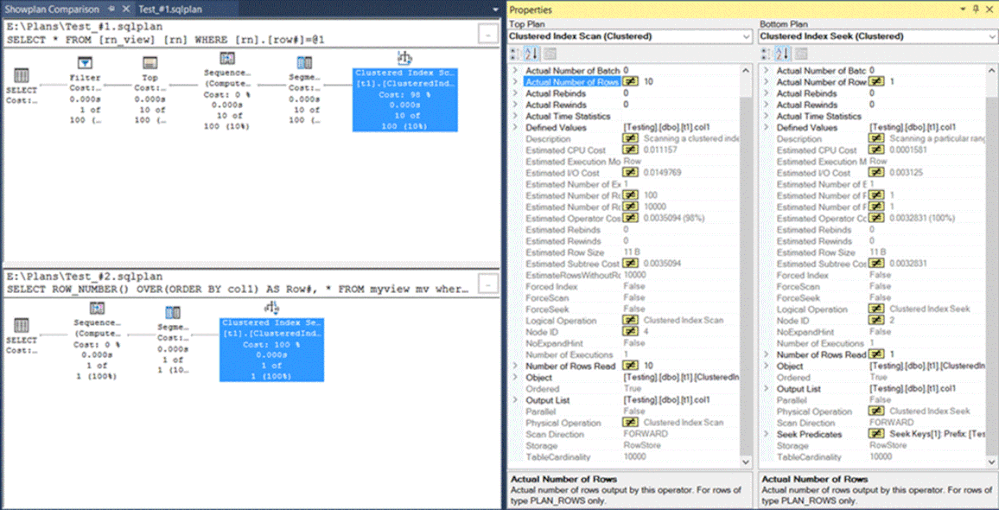Close the Showplan Comparison tab
The image size is (999, 510).
click(x=125, y=9)
